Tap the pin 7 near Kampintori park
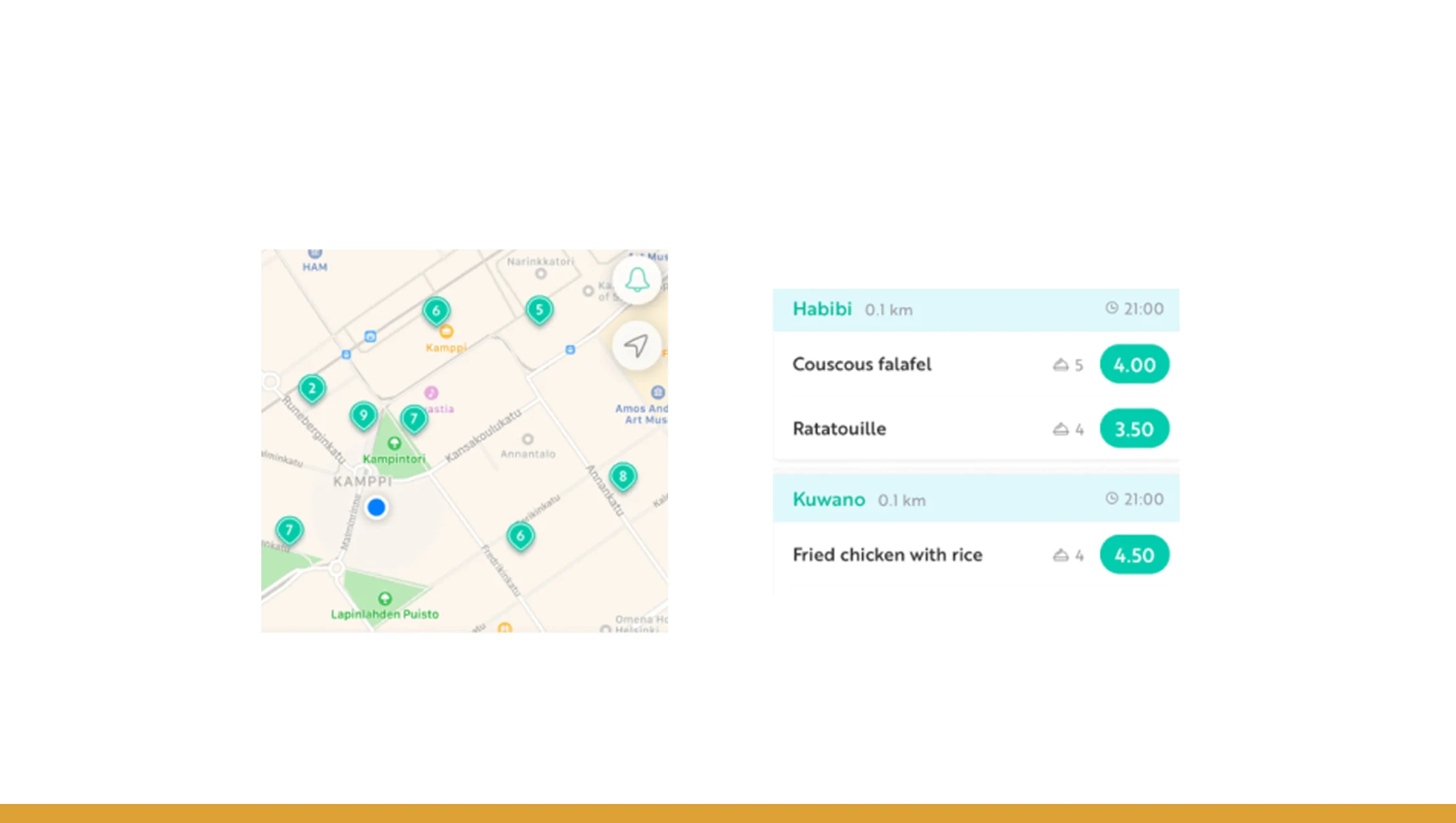 [x=413, y=418]
